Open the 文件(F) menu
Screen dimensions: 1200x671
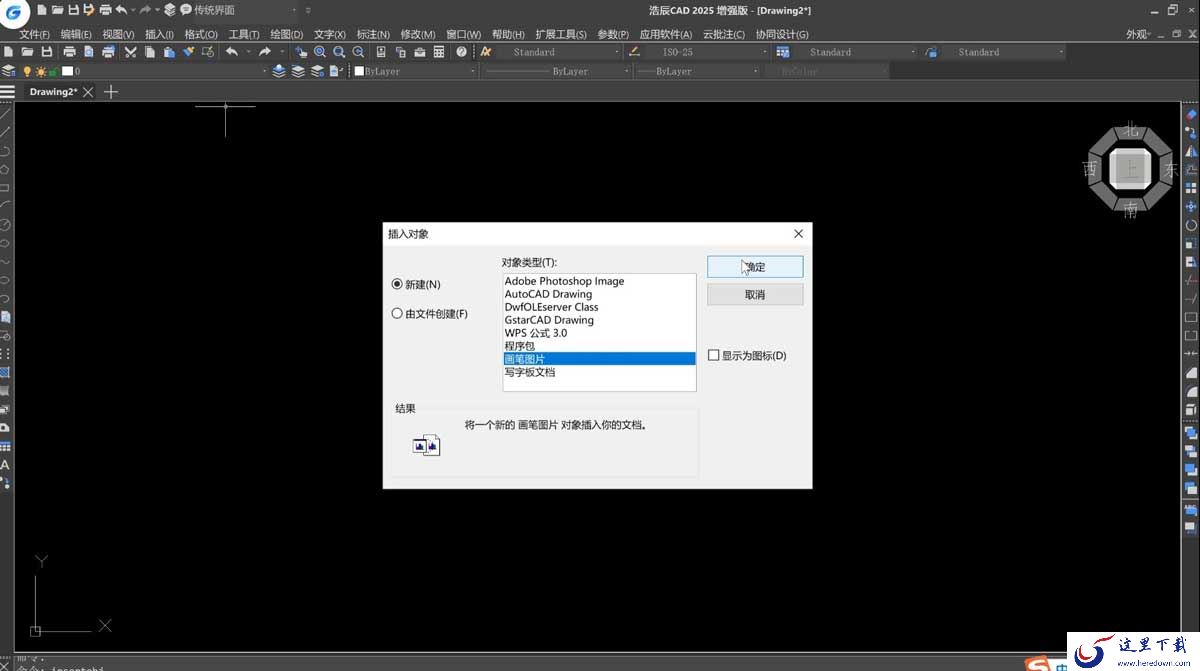click(x=34, y=34)
